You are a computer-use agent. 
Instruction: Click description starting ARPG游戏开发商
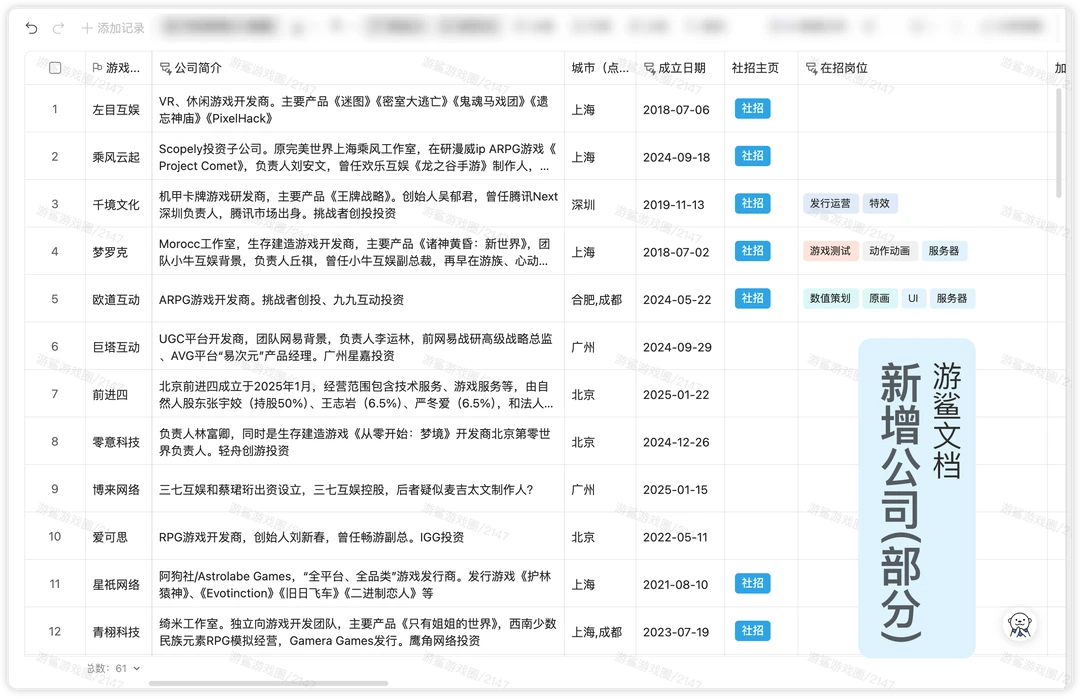(x=357, y=300)
